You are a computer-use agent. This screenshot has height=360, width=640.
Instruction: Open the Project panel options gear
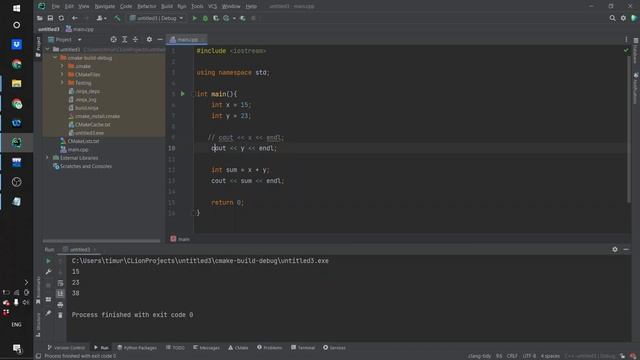149,40
